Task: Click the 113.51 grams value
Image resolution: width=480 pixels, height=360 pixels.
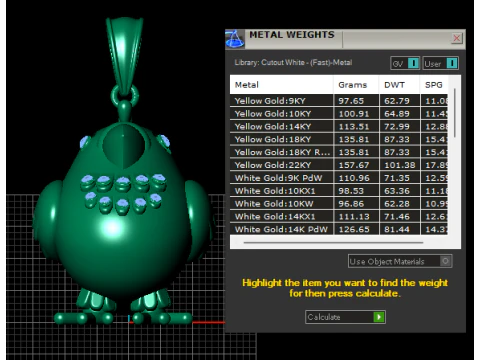Action: point(354,126)
